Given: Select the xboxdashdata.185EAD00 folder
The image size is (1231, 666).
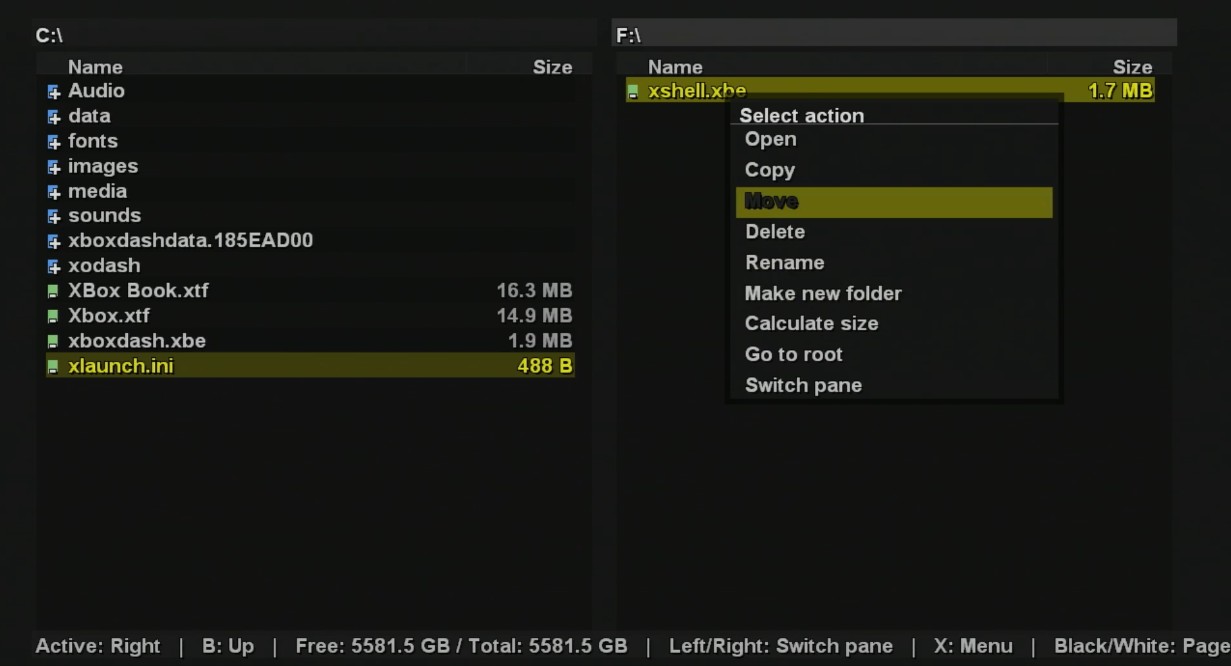Looking at the screenshot, I should pos(190,241).
